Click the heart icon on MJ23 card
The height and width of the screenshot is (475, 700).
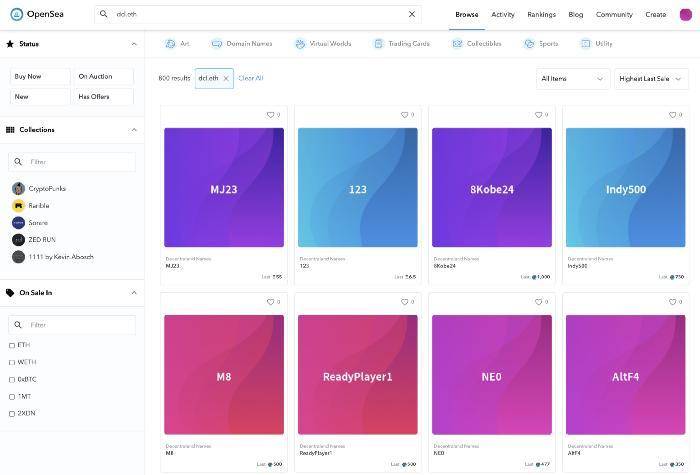point(270,115)
